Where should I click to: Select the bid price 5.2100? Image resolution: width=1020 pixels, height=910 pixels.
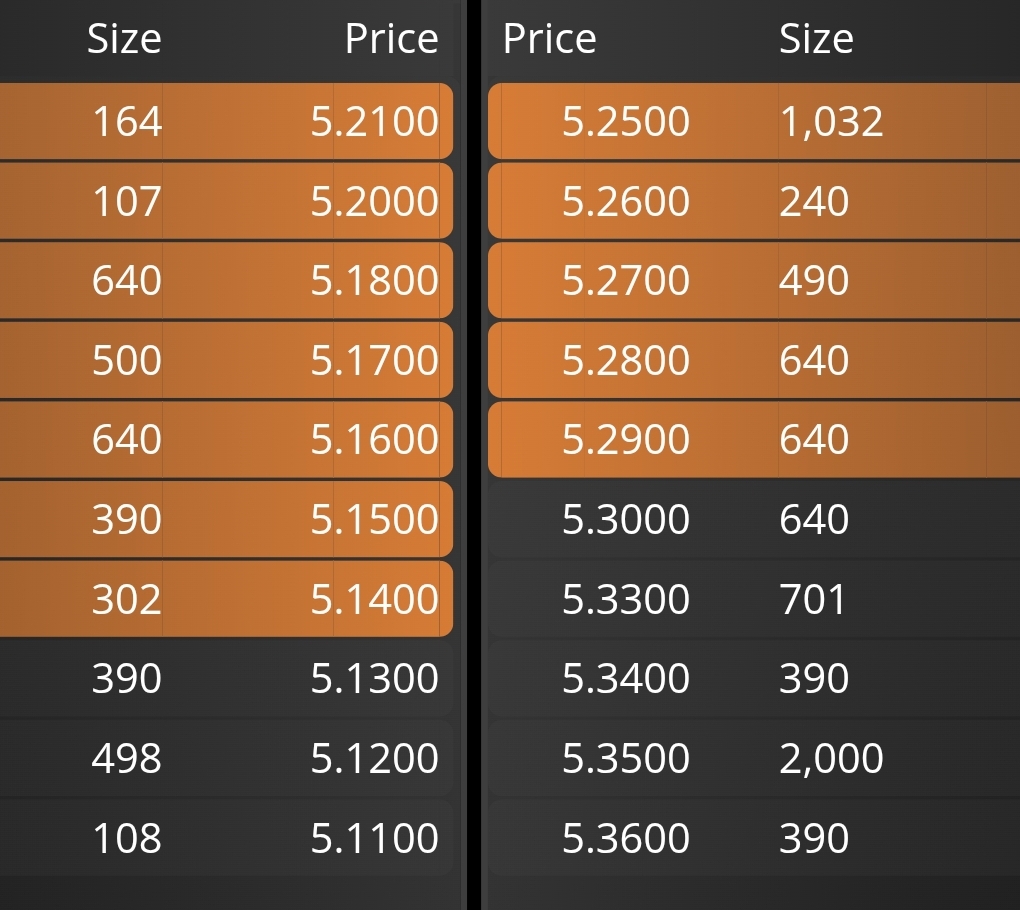(375, 121)
